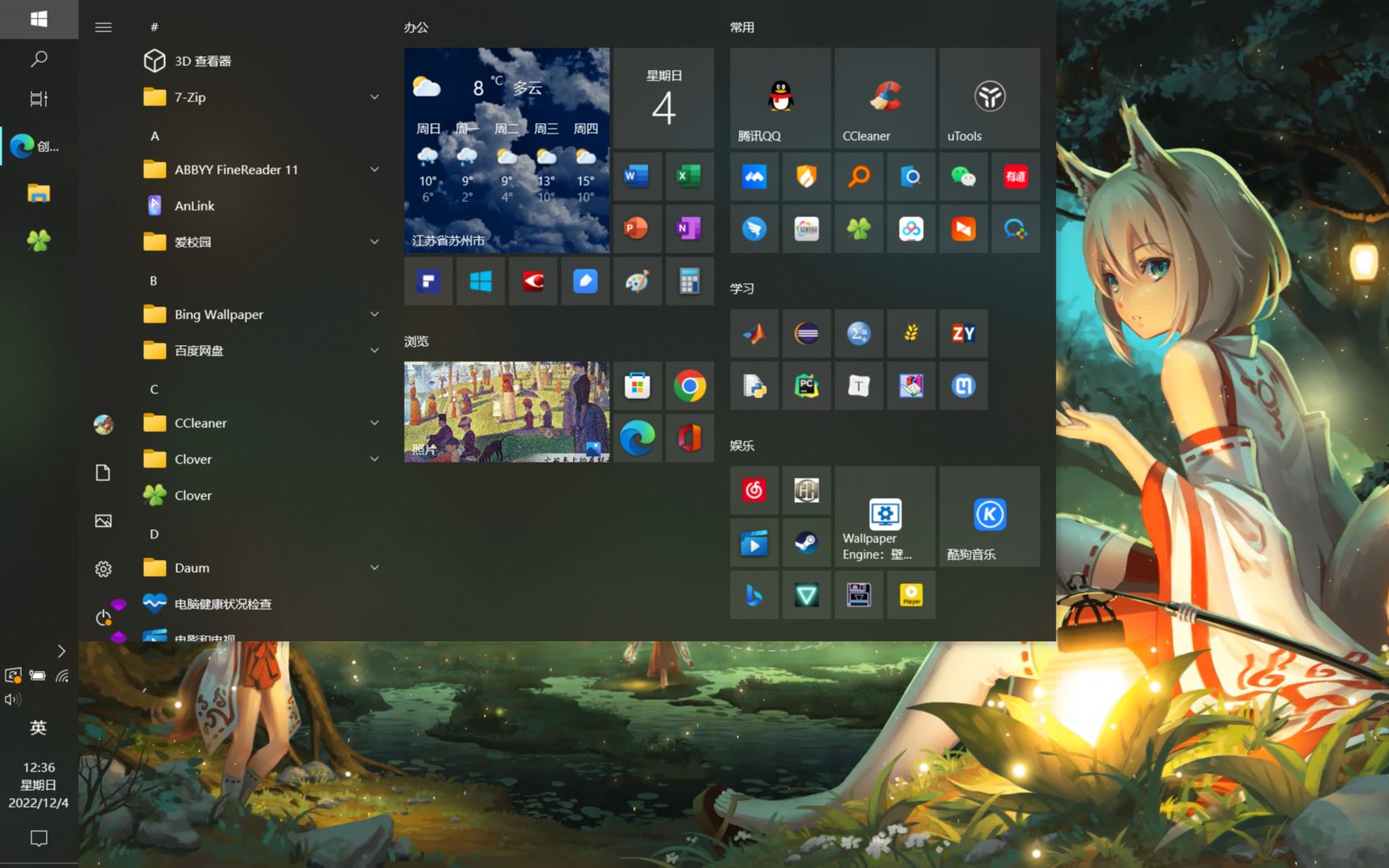Image resolution: width=1389 pixels, height=868 pixels.
Task: Open the Paint palette tile
Action: pos(637,281)
